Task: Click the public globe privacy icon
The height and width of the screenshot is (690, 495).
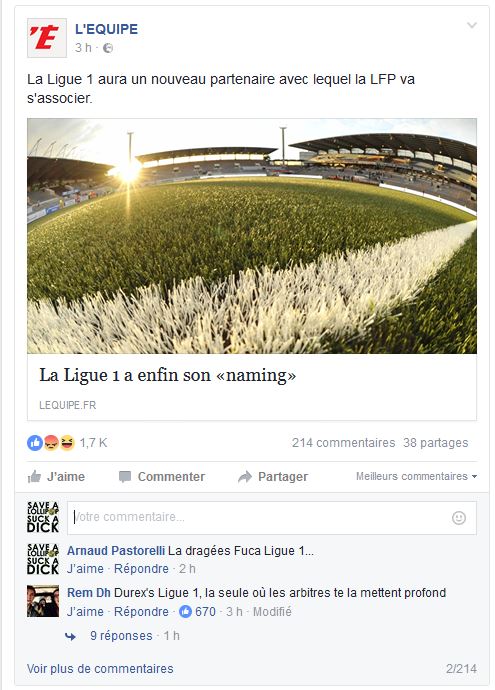Action: pos(108,48)
